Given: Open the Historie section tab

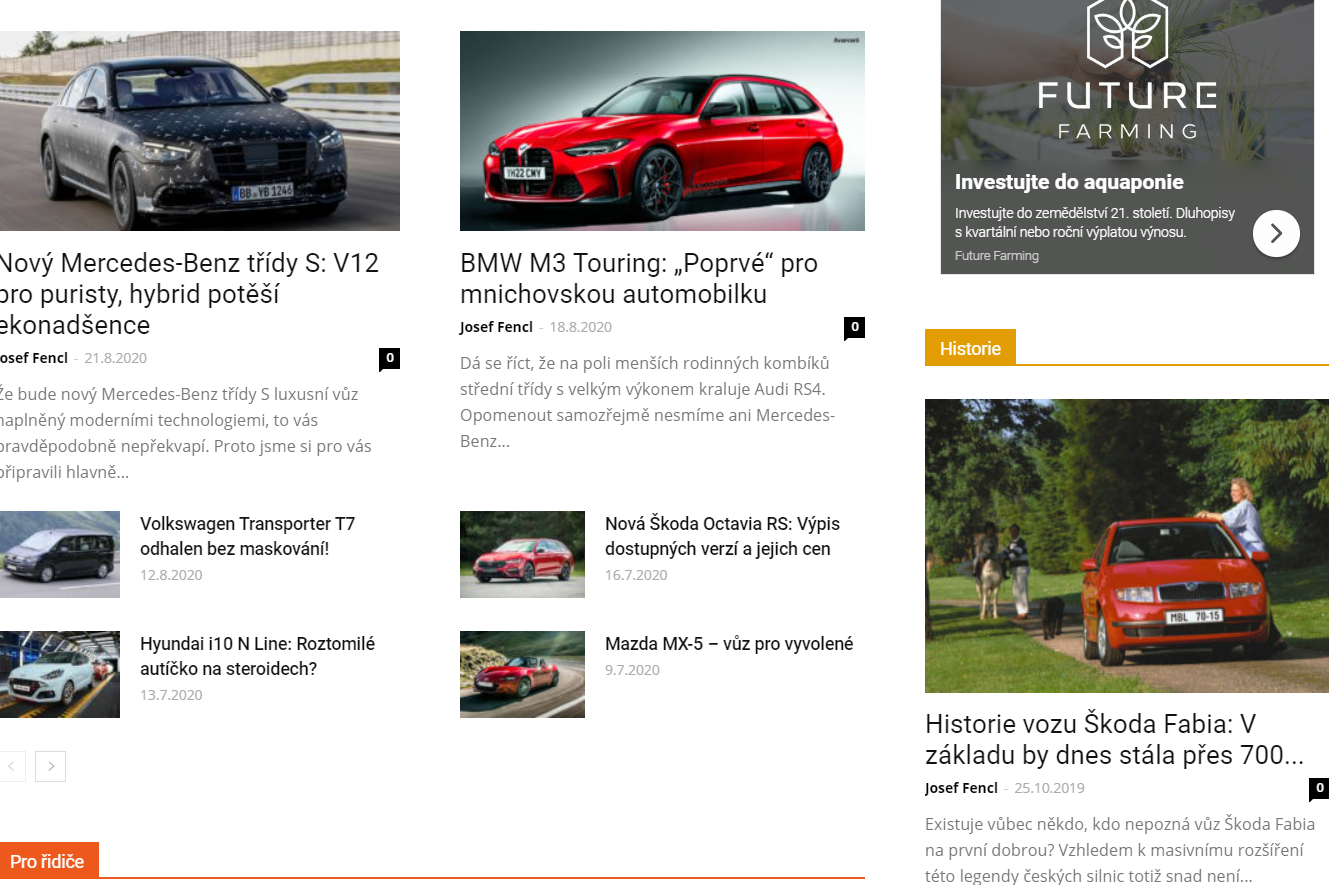Looking at the screenshot, I should coord(970,348).
